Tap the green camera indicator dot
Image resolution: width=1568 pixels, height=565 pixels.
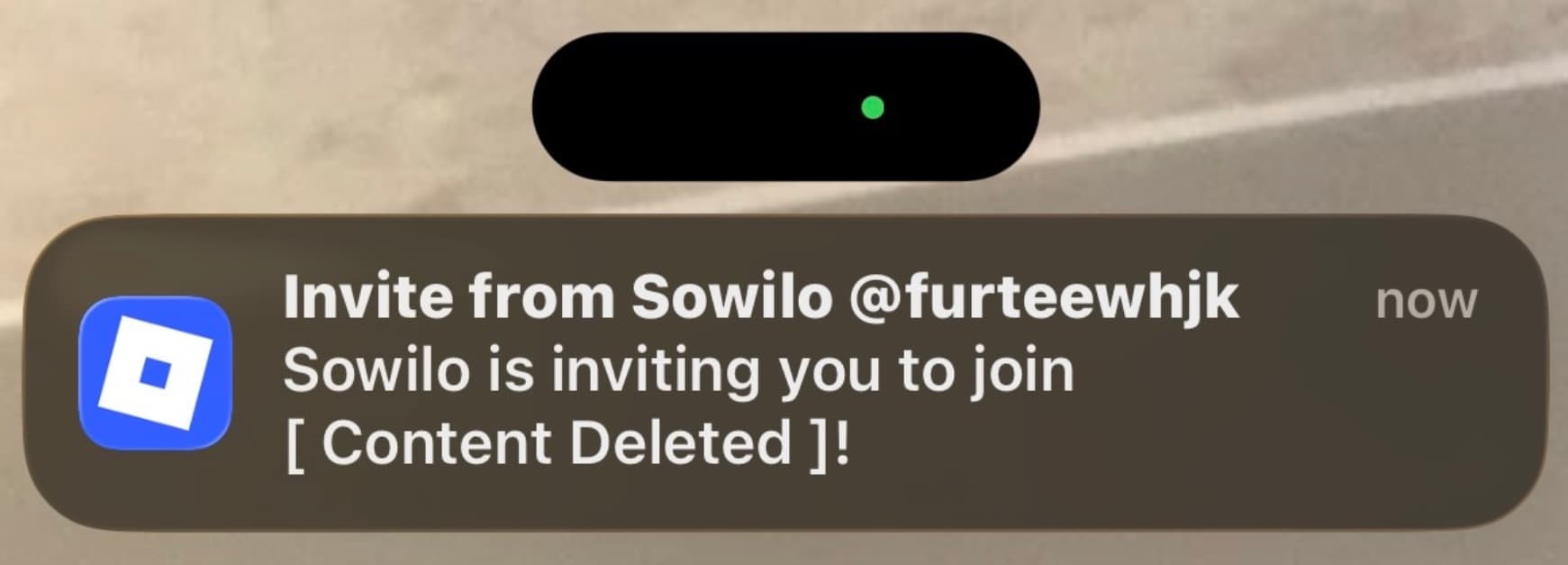coord(872,107)
